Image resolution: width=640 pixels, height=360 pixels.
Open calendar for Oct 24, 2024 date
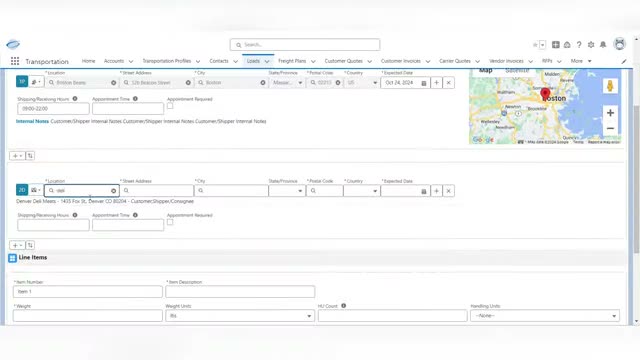point(424,83)
